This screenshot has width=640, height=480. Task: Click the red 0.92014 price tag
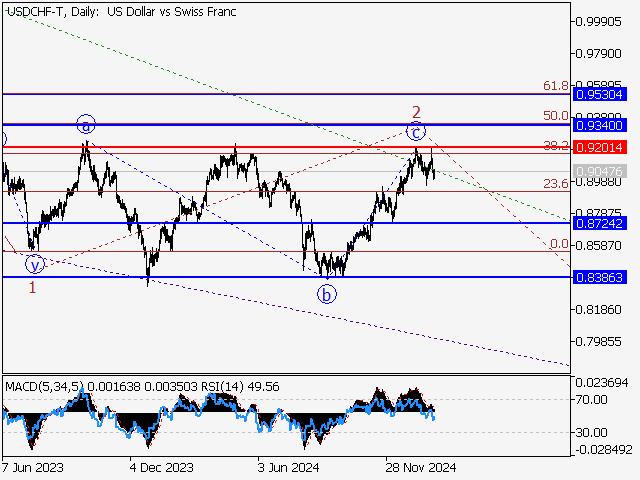point(600,147)
